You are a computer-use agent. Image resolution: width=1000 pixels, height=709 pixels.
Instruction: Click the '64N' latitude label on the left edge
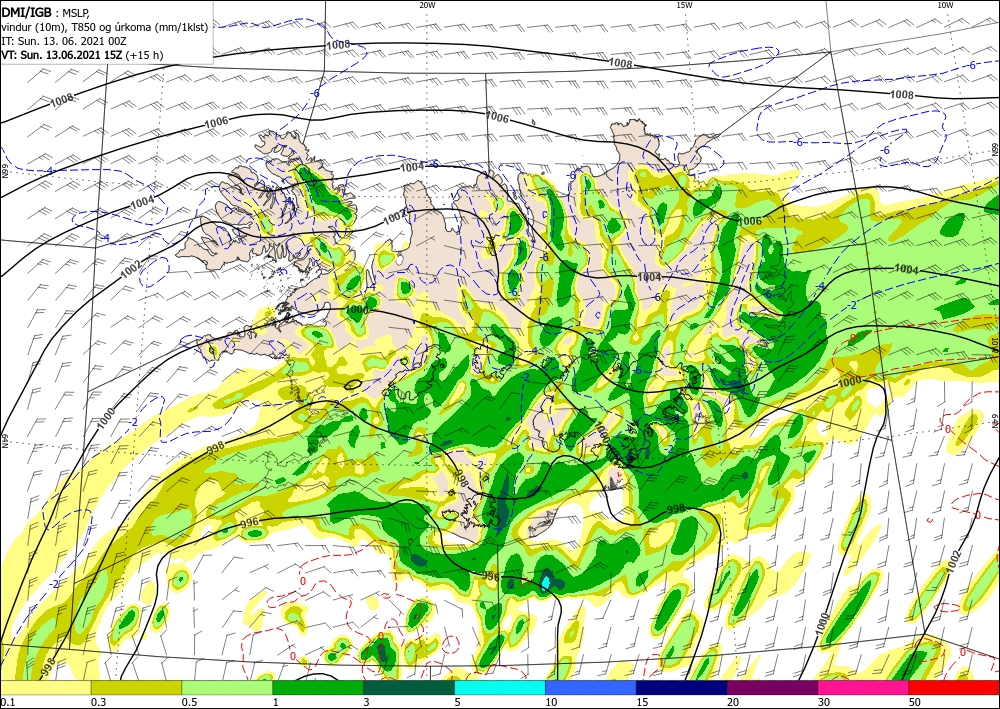[4, 442]
